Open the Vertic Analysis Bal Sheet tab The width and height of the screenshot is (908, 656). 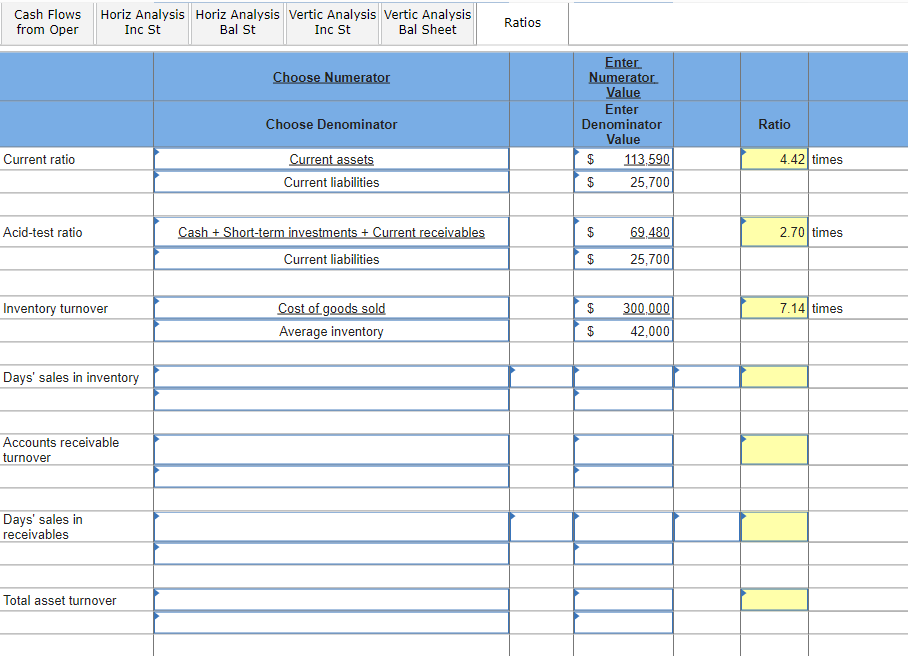tap(427, 23)
